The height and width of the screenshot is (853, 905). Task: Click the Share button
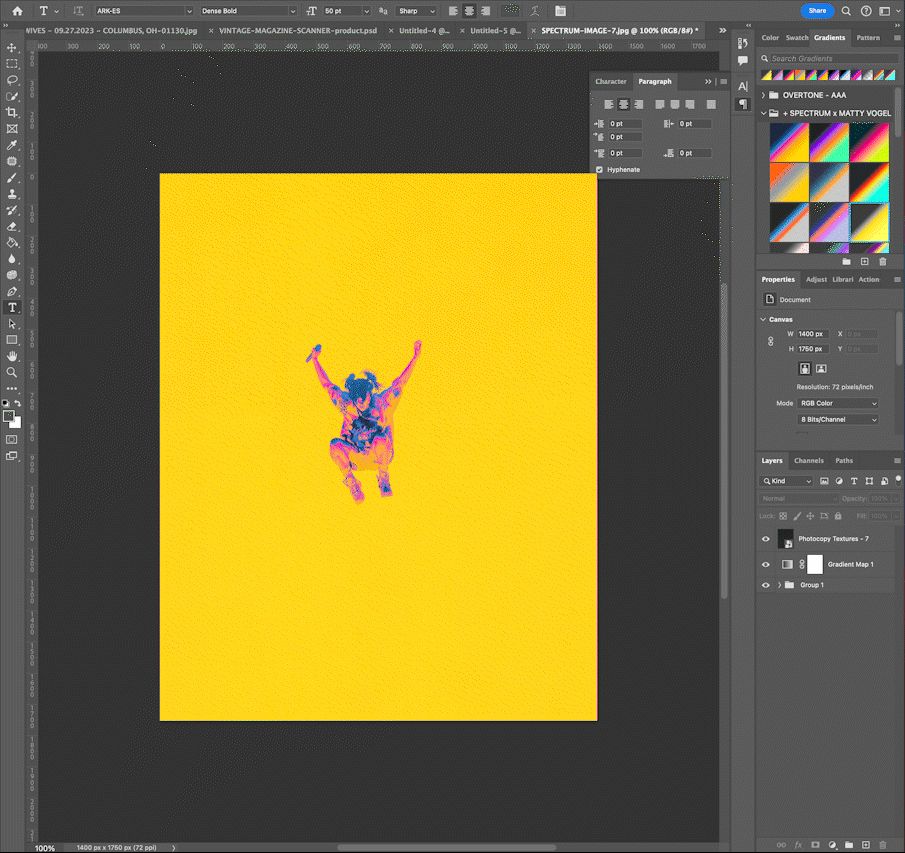tap(817, 11)
